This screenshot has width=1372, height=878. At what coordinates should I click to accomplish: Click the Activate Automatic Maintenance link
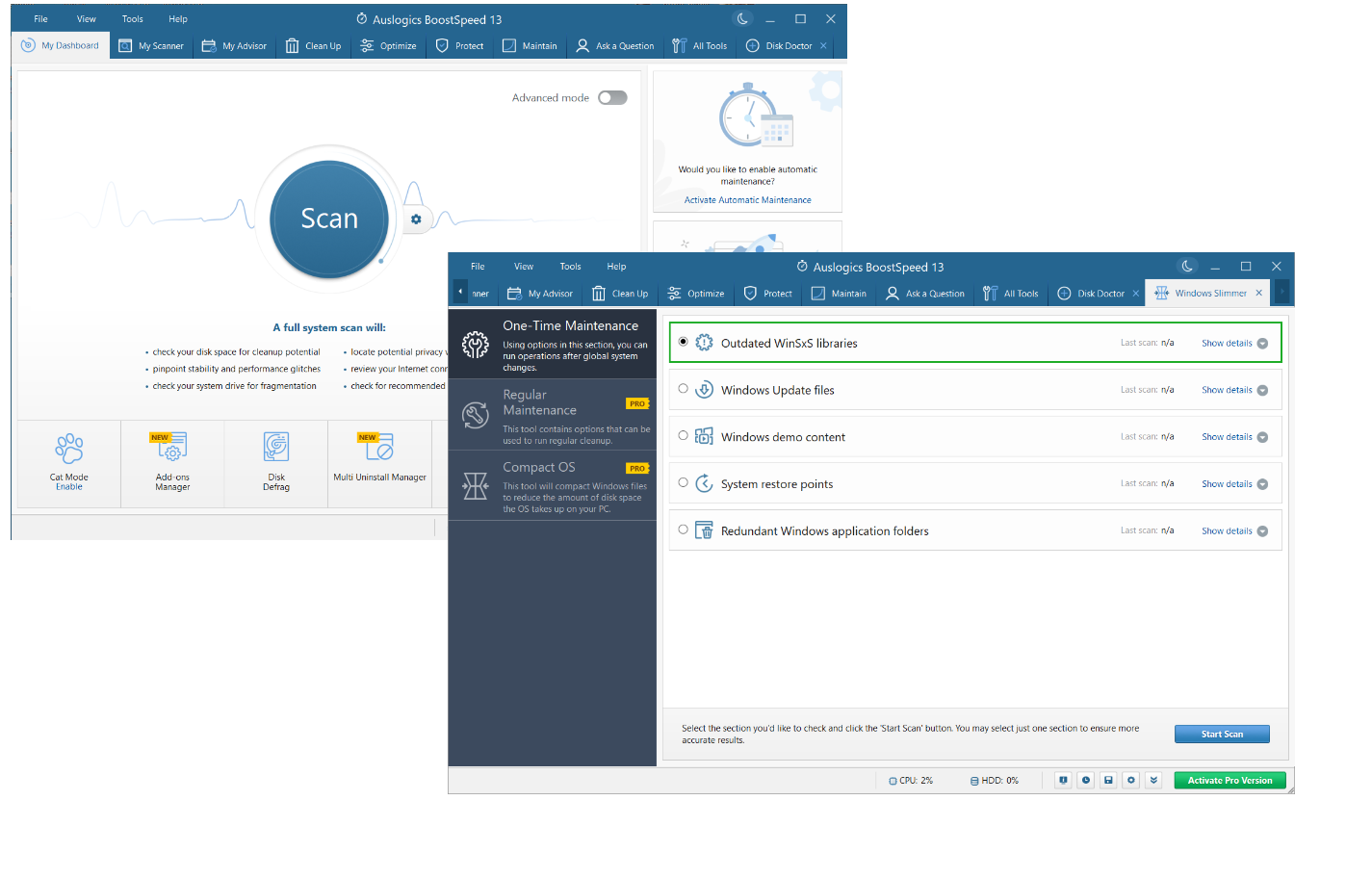[x=747, y=200]
